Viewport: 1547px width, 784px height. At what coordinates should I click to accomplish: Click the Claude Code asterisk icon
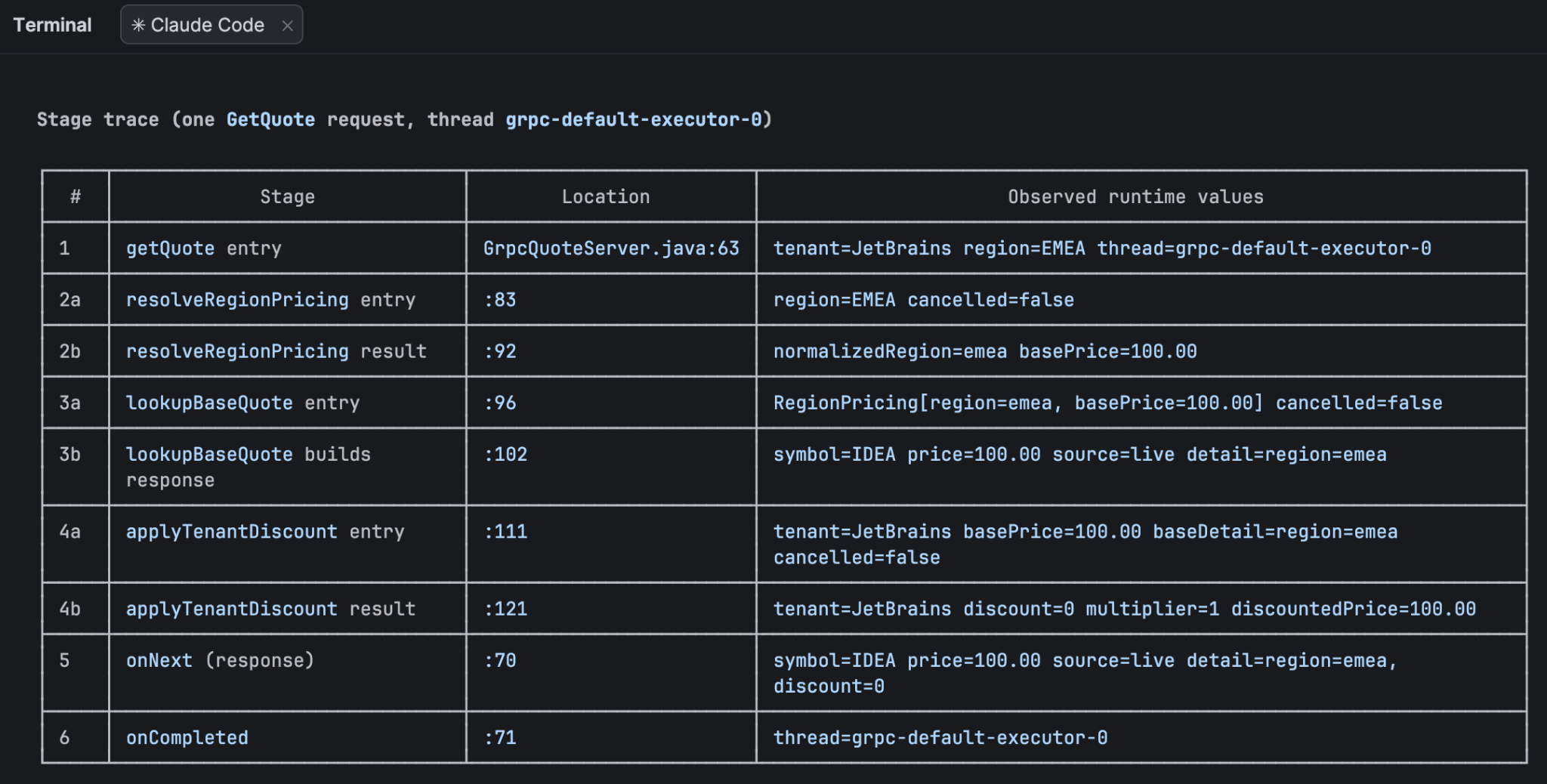(x=138, y=25)
